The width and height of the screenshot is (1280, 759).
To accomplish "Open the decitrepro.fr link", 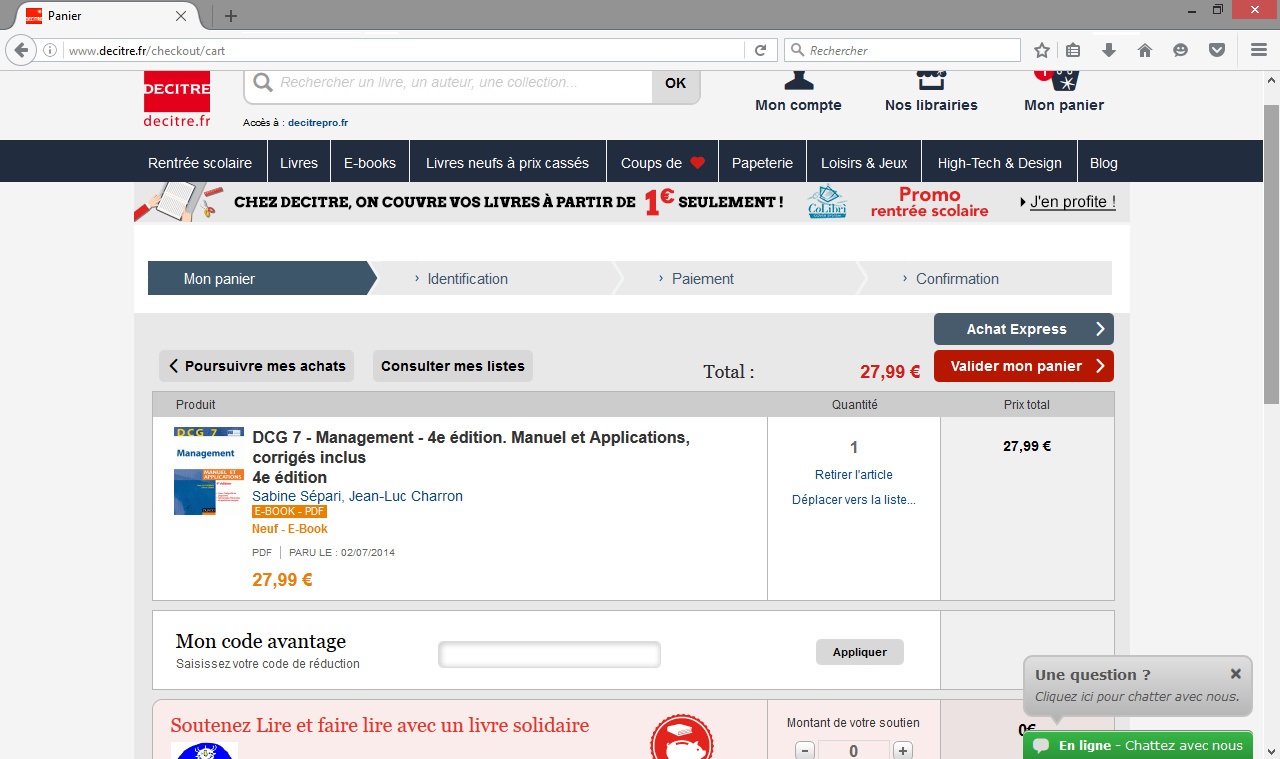I will pyautogui.click(x=318, y=123).
